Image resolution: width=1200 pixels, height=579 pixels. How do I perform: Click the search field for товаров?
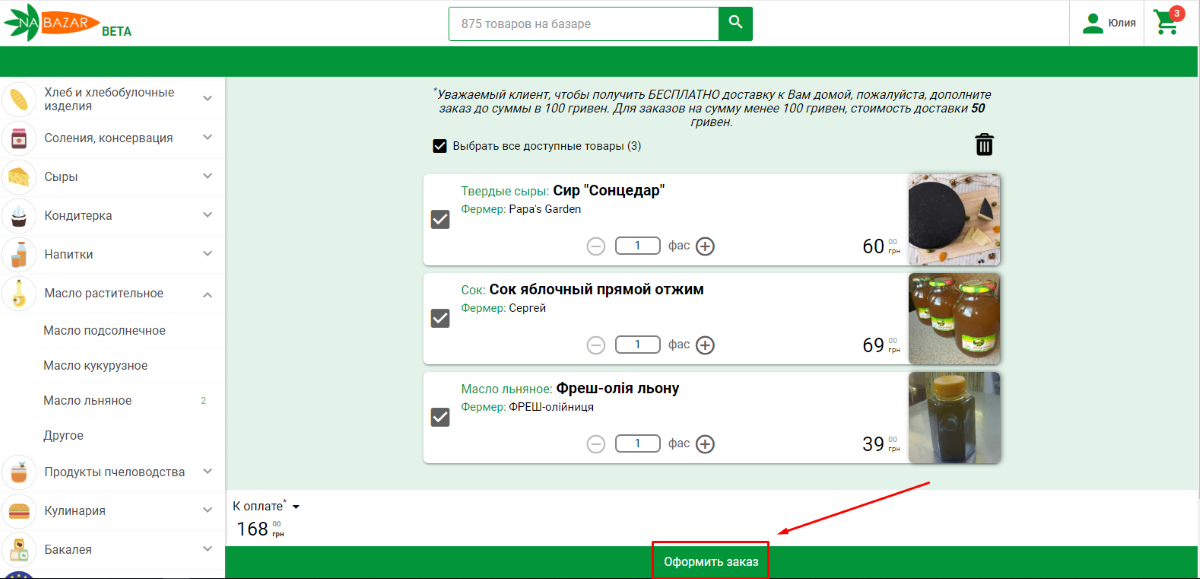tap(583, 23)
